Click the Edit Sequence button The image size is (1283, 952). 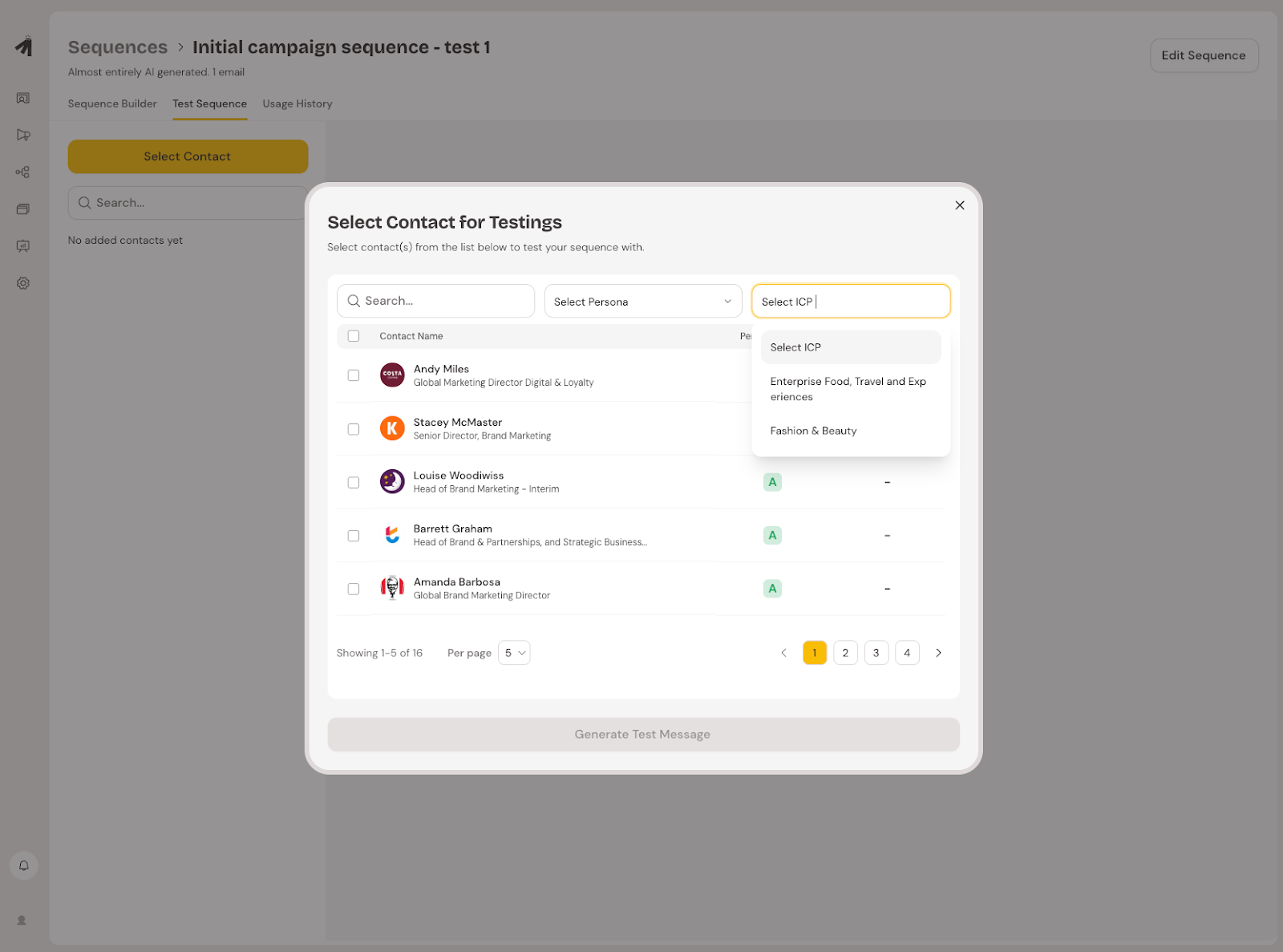[x=1203, y=55]
